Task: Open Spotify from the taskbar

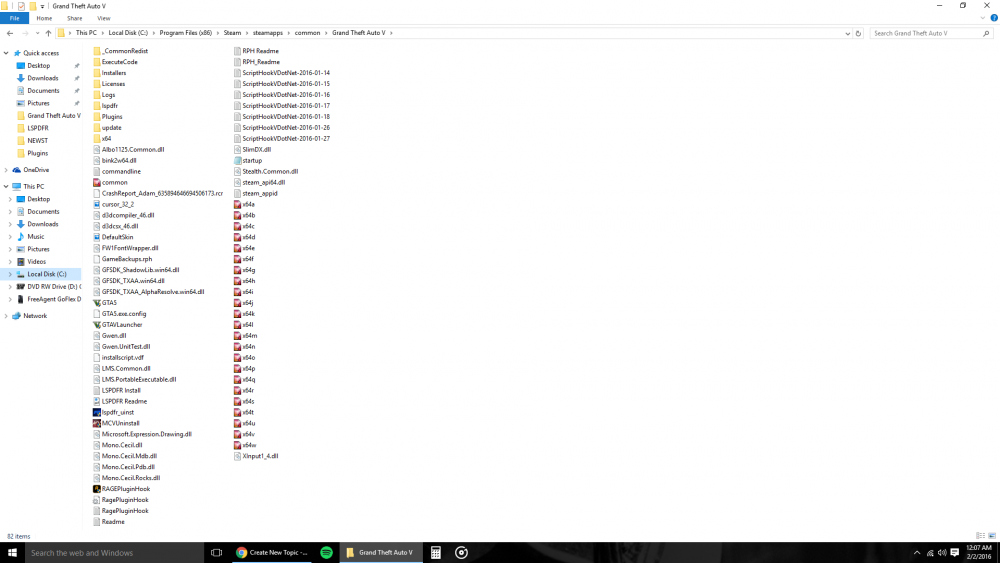Action: click(x=326, y=553)
